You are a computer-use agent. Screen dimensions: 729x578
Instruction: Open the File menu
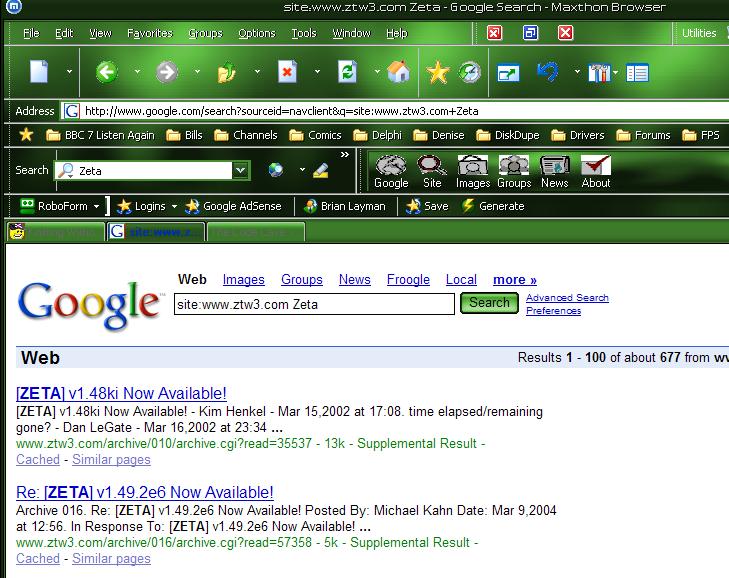[31, 33]
